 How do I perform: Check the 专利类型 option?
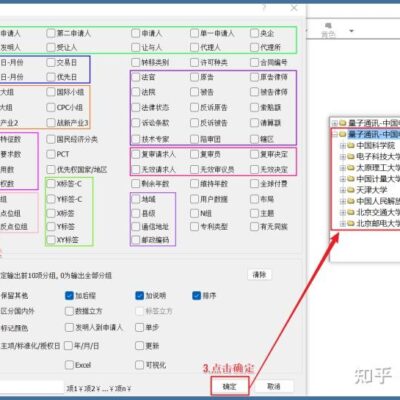(x=194, y=227)
